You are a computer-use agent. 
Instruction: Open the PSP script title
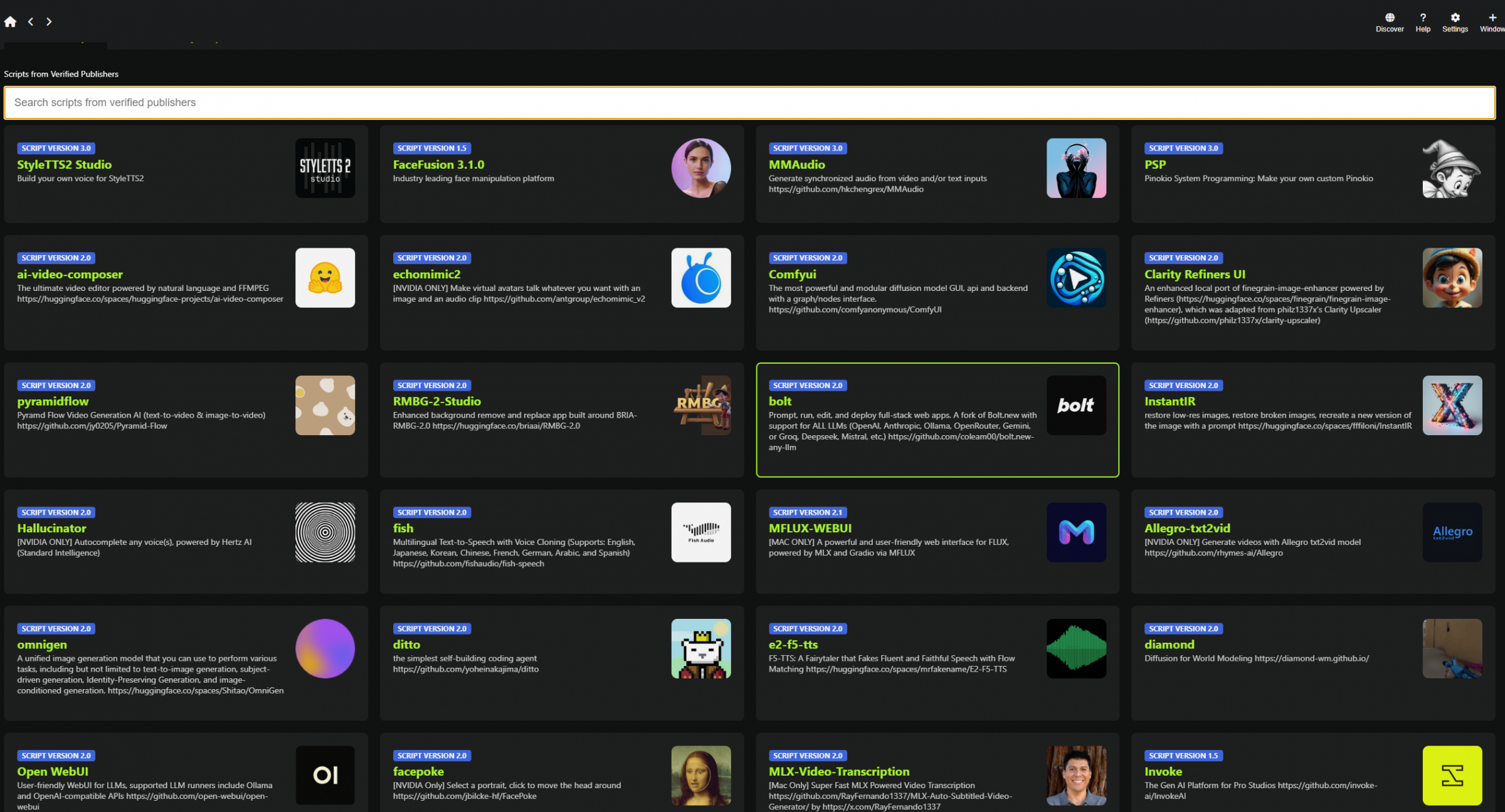[1154, 164]
